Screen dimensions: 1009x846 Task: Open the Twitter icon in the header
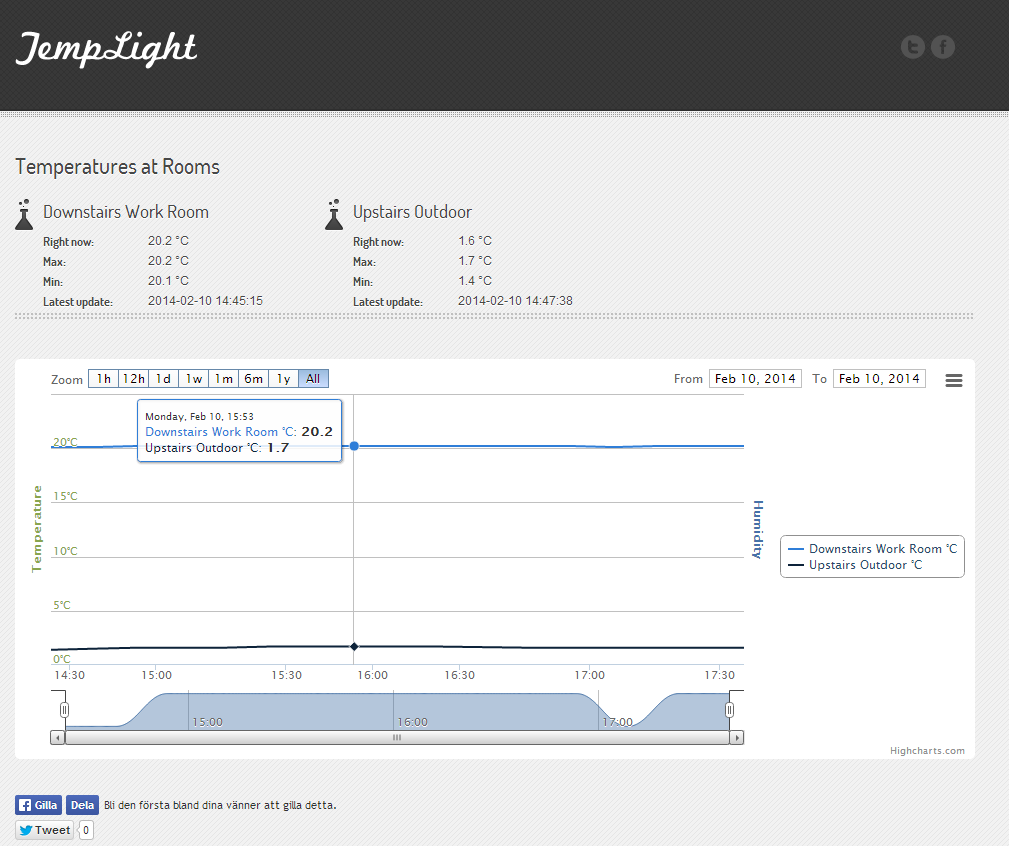(912, 47)
